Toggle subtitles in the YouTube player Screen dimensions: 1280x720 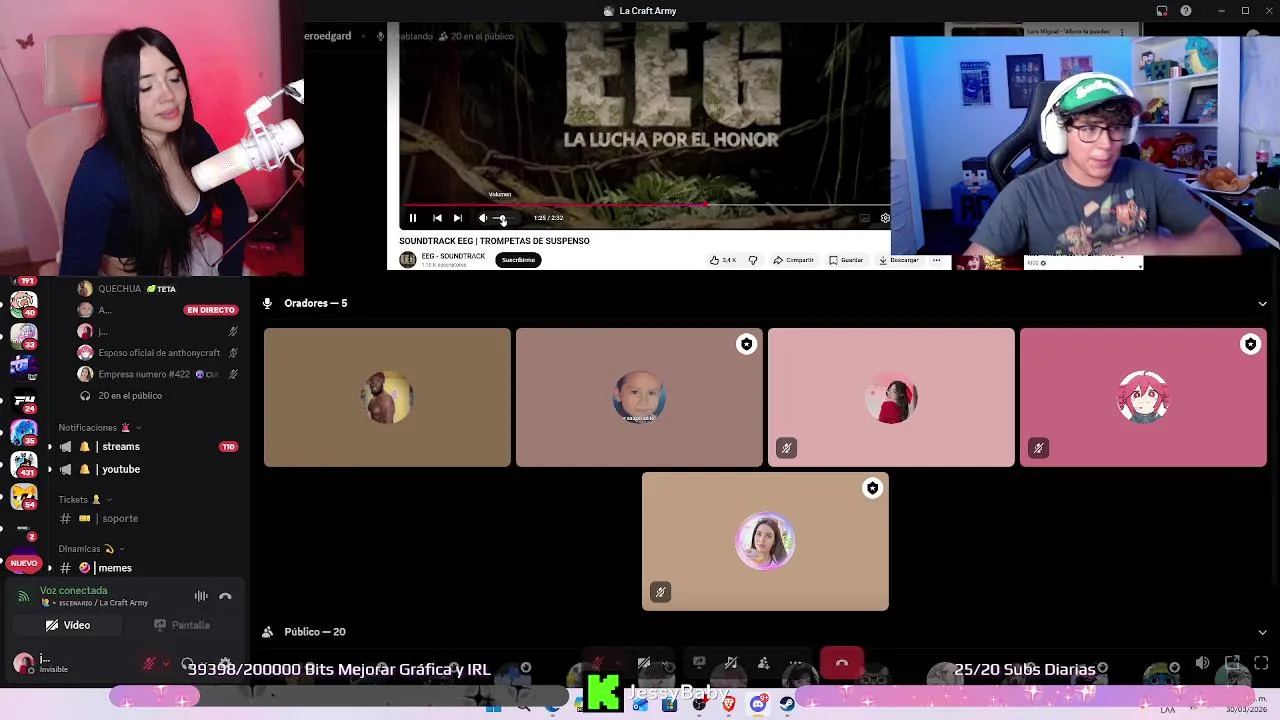pos(864,218)
